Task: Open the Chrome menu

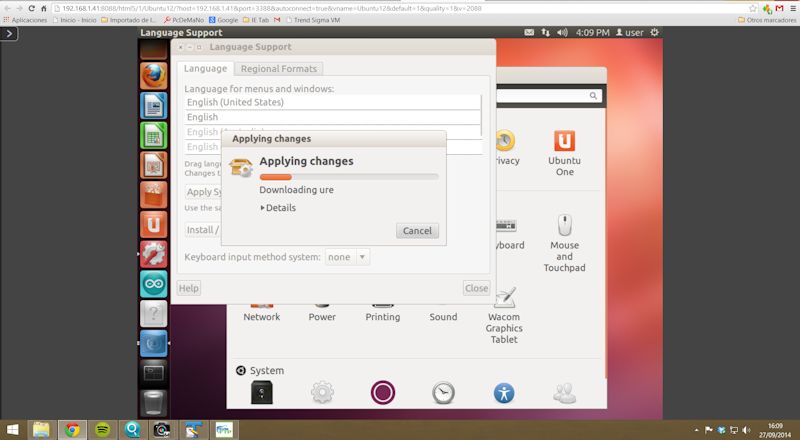Action: click(792, 8)
